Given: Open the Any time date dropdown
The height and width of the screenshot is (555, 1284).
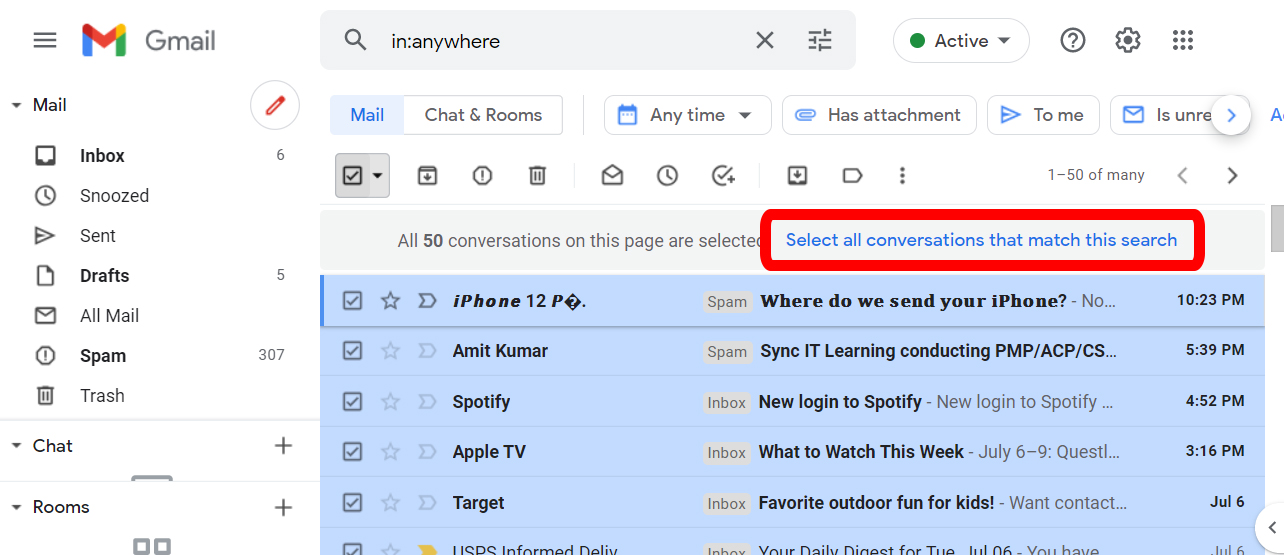Looking at the screenshot, I should point(687,115).
